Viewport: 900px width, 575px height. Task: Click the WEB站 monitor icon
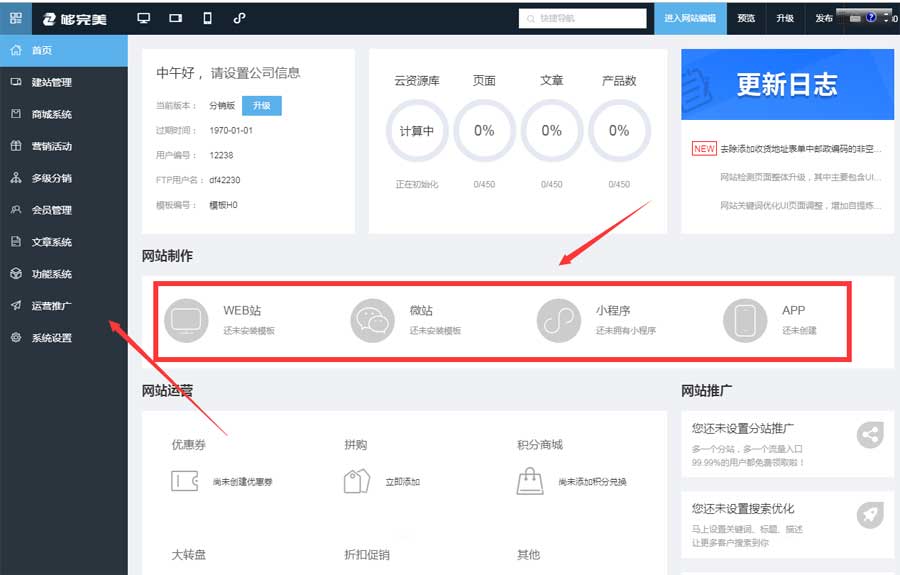coord(186,321)
